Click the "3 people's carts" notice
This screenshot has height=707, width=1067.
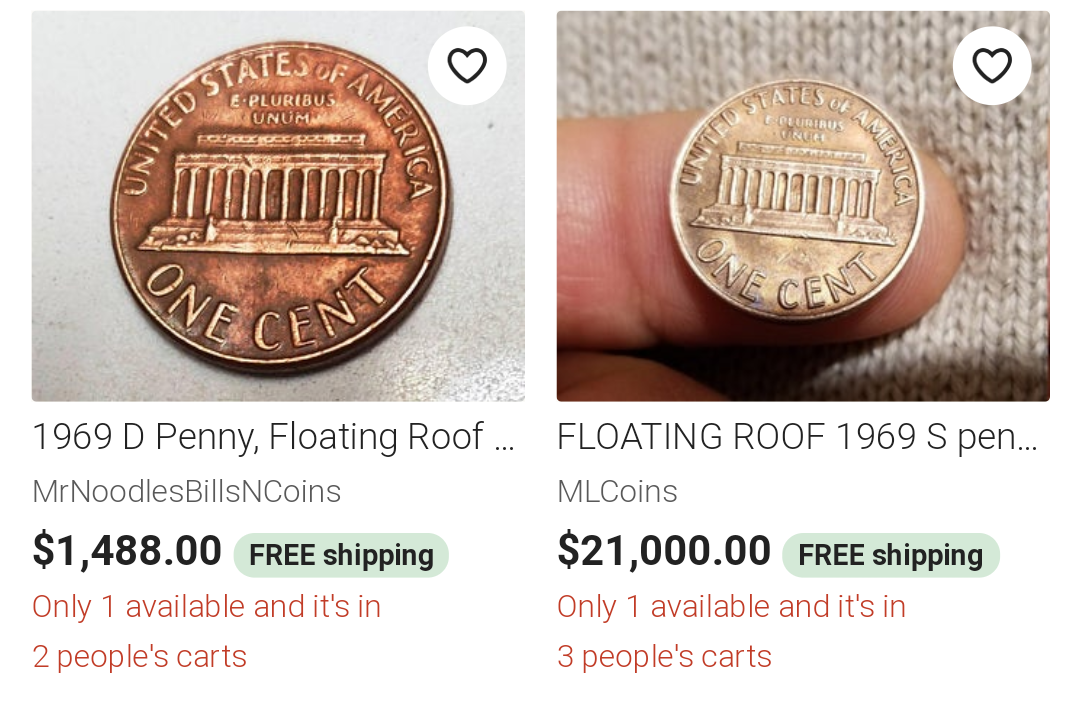(664, 657)
